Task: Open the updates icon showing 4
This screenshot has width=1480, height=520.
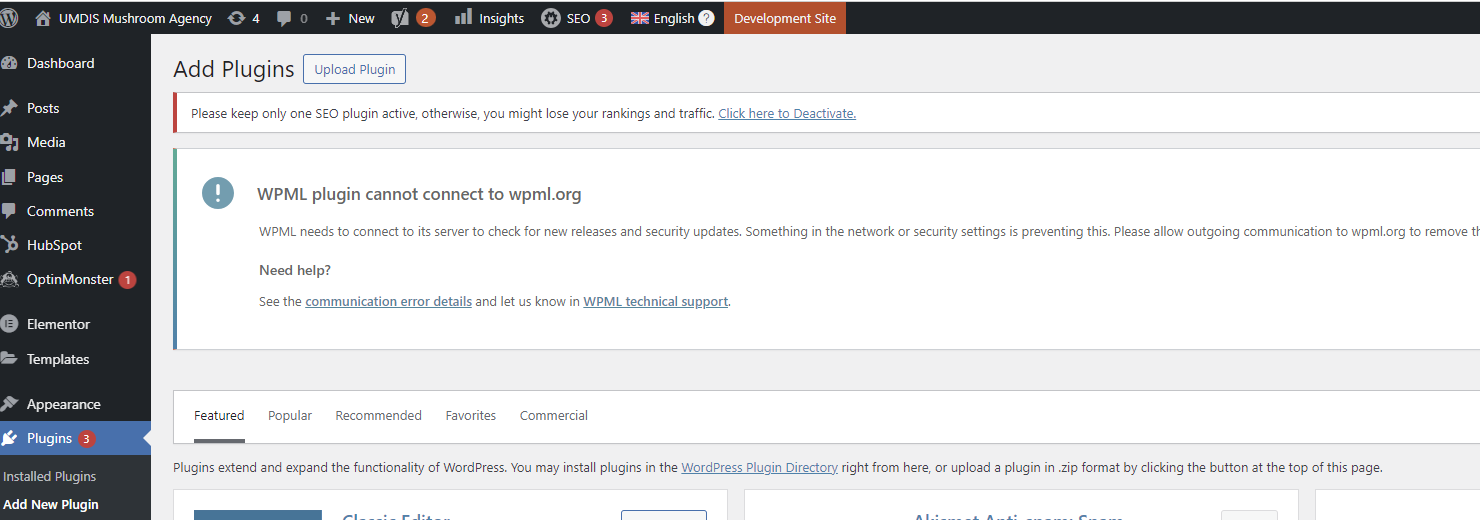Action: coord(236,18)
